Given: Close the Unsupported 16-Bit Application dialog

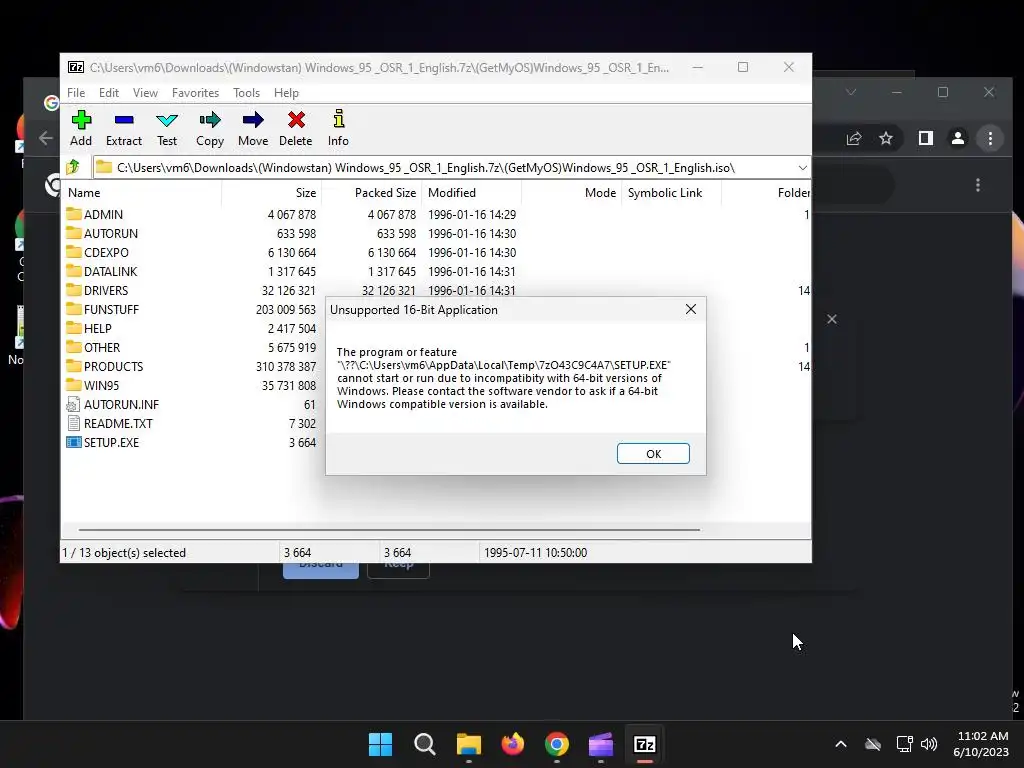Looking at the screenshot, I should (x=691, y=310).
